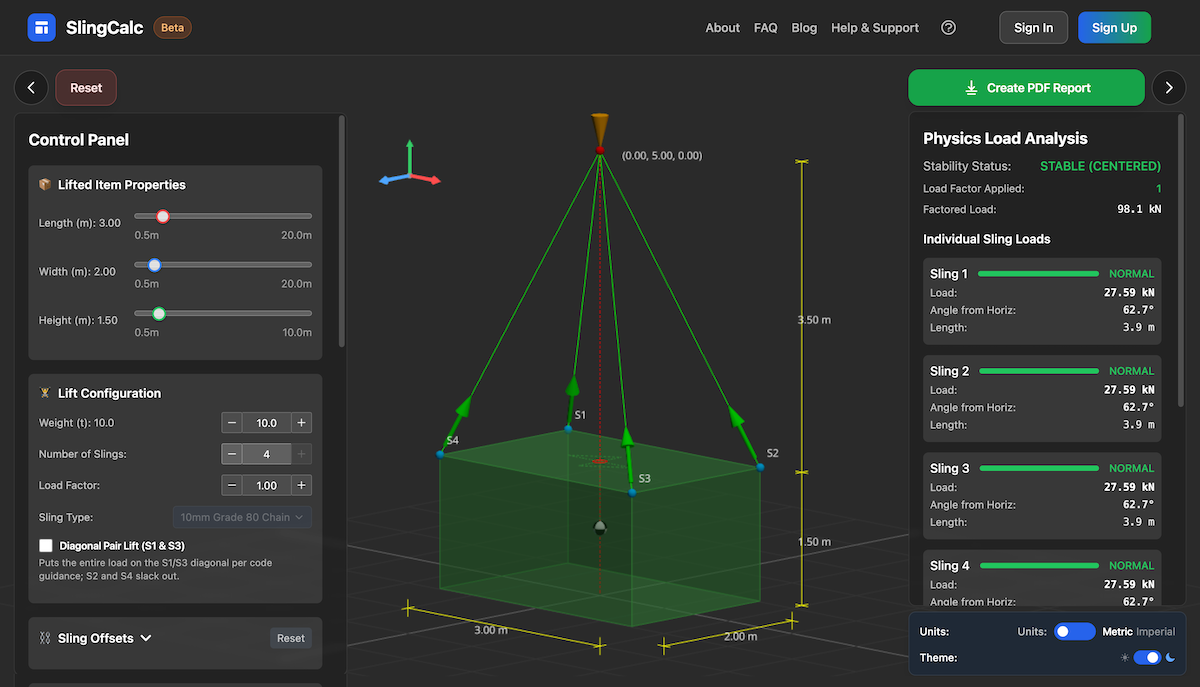Expand the Sling Offsets section chevron
The width and height of the screenshot is (1200, 687).
click(143, 638)
